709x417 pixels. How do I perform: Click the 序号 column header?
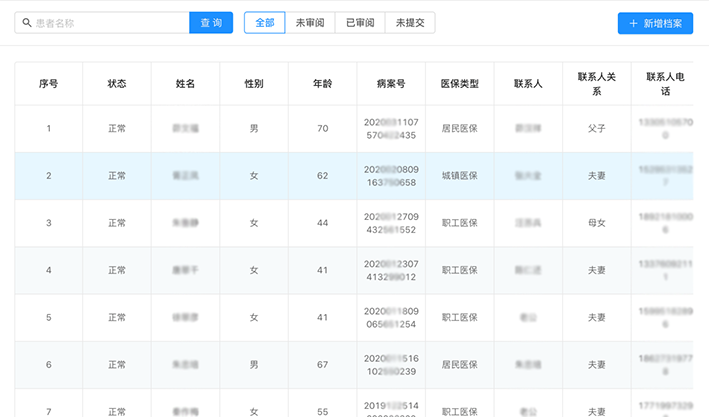pyautogui.click(x=48, y=84)
